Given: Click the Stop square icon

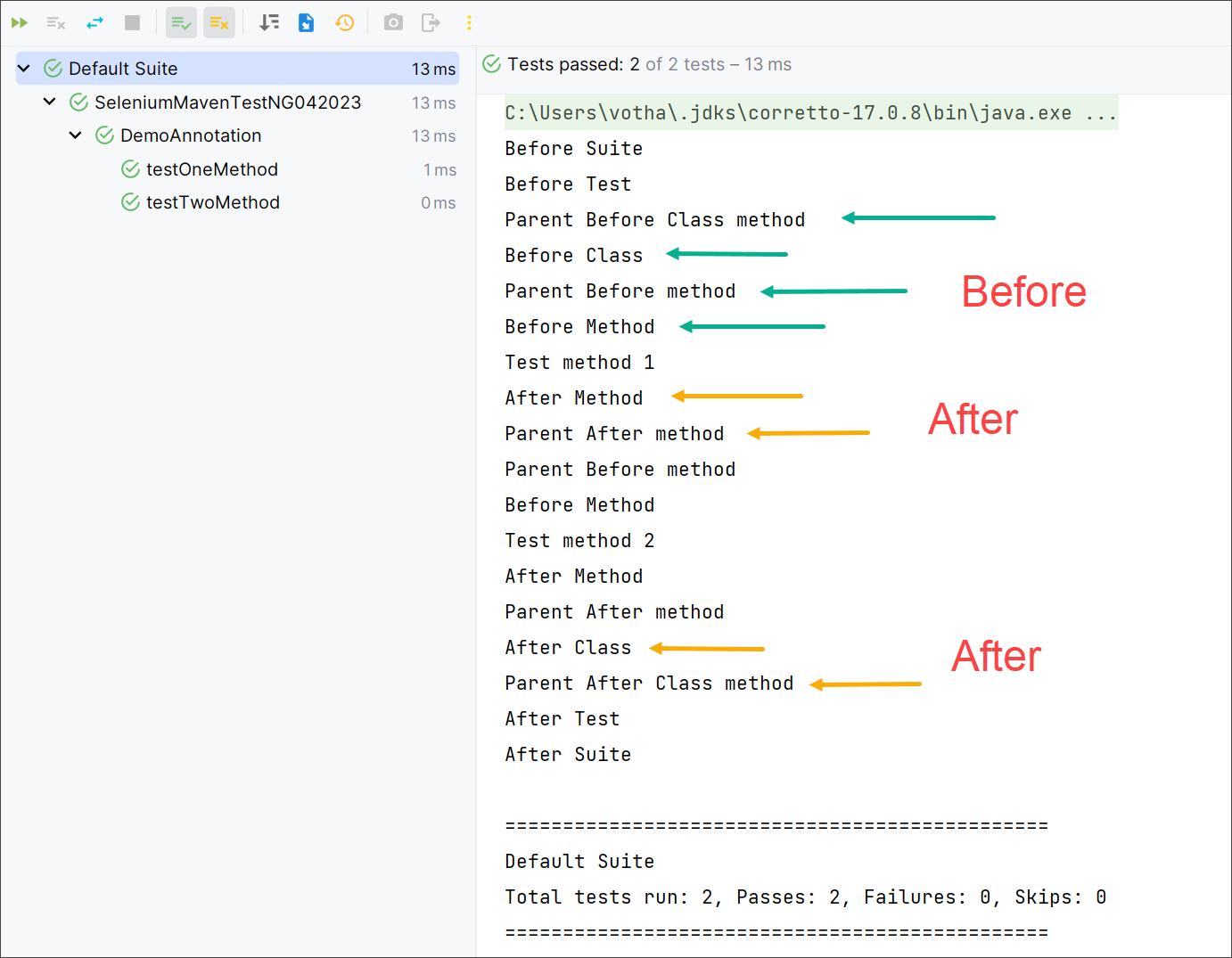Looking at the screenshot, I should coord(132,23).
